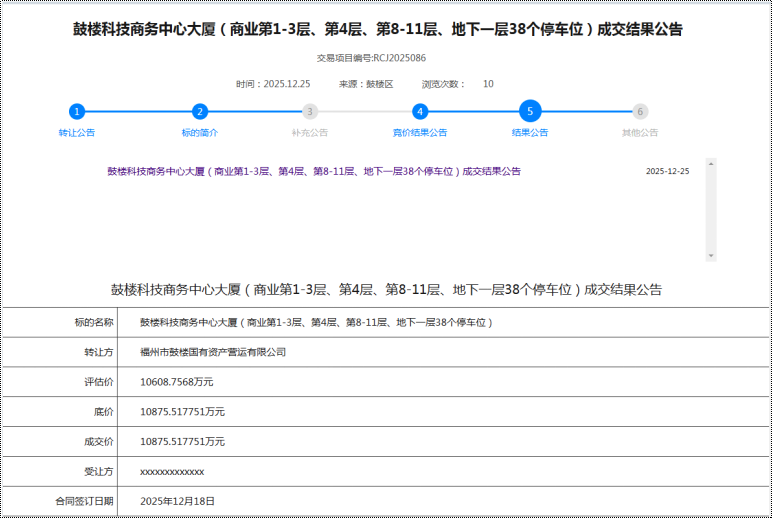Click the 成交价 value 10875.517751万元

tap(183, 441)
